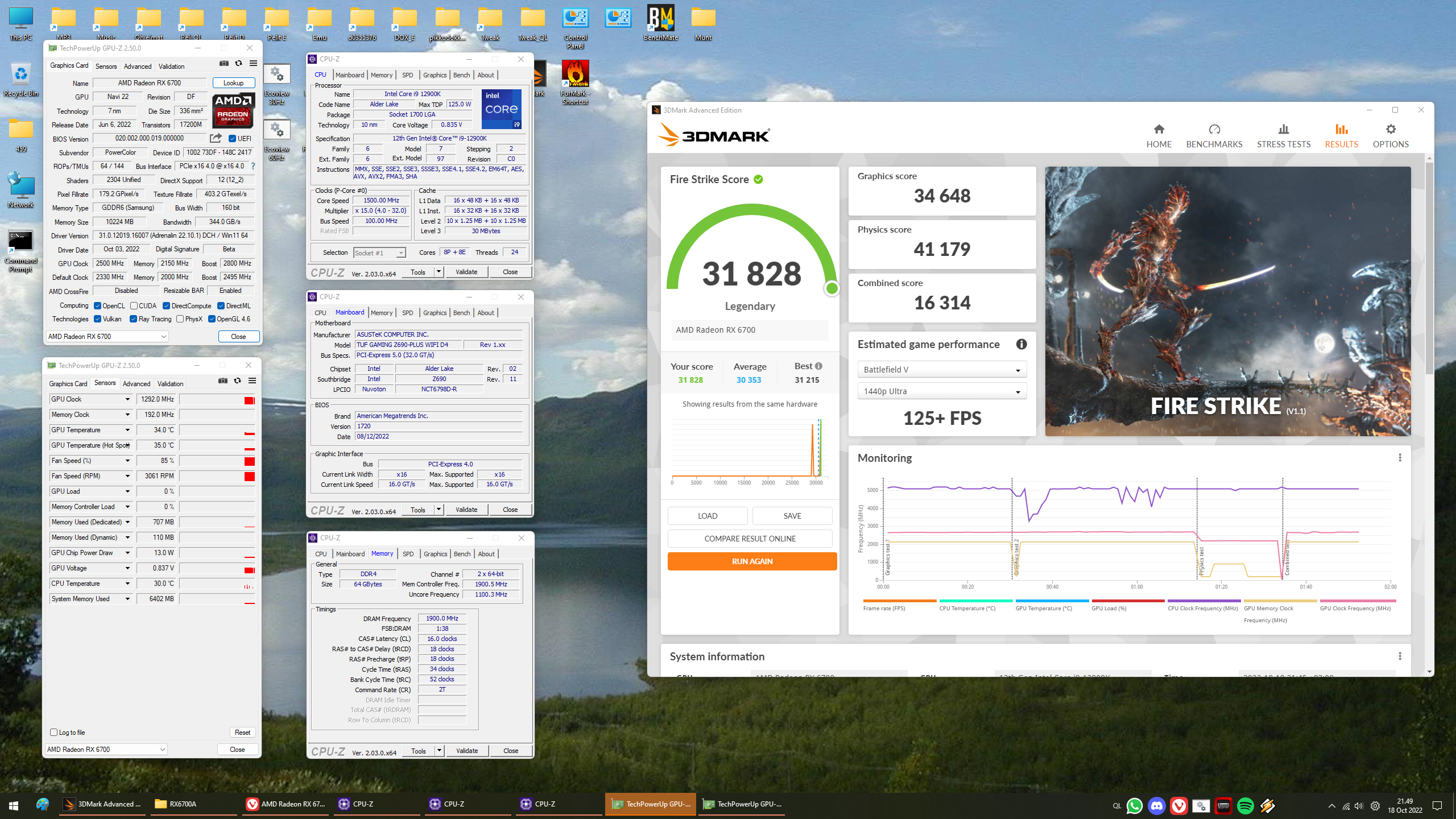Open RESULTS tab in 3DMark

(x=1341, y=136)
